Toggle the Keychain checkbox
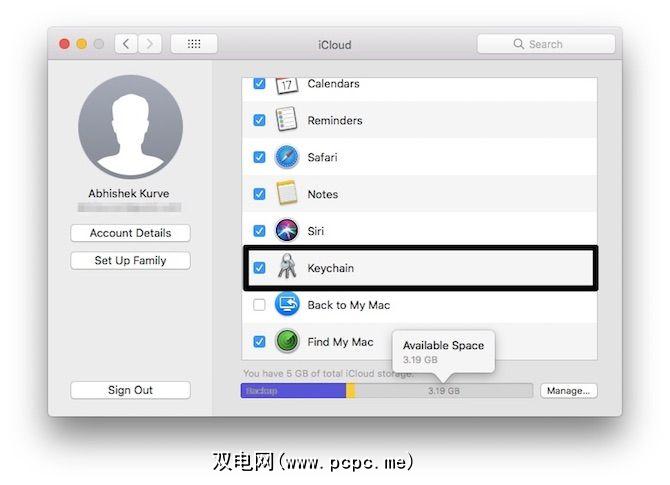The image size is (670, 485). tap(259, 268)
